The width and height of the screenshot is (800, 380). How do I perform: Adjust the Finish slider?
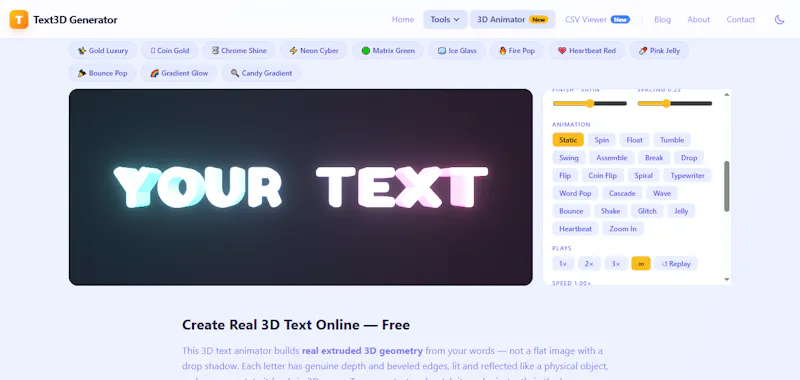tap(590, 104)
